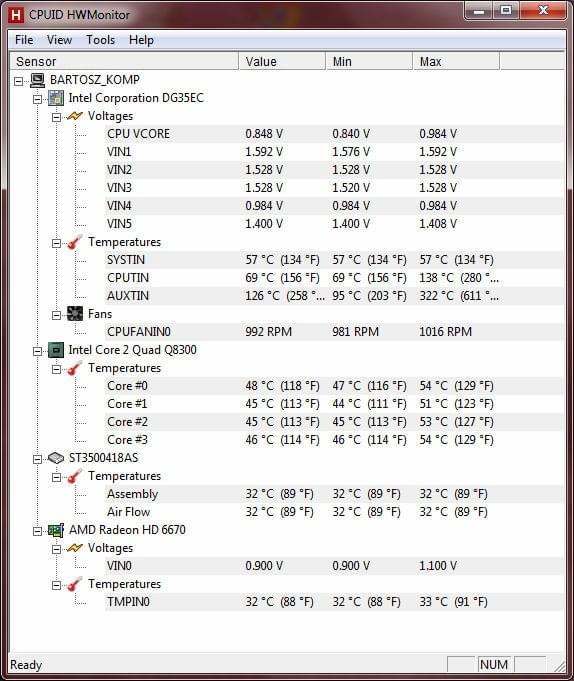Select the Core #3 row
Viewport: 574px width, 681px height.
pos(334,440)
